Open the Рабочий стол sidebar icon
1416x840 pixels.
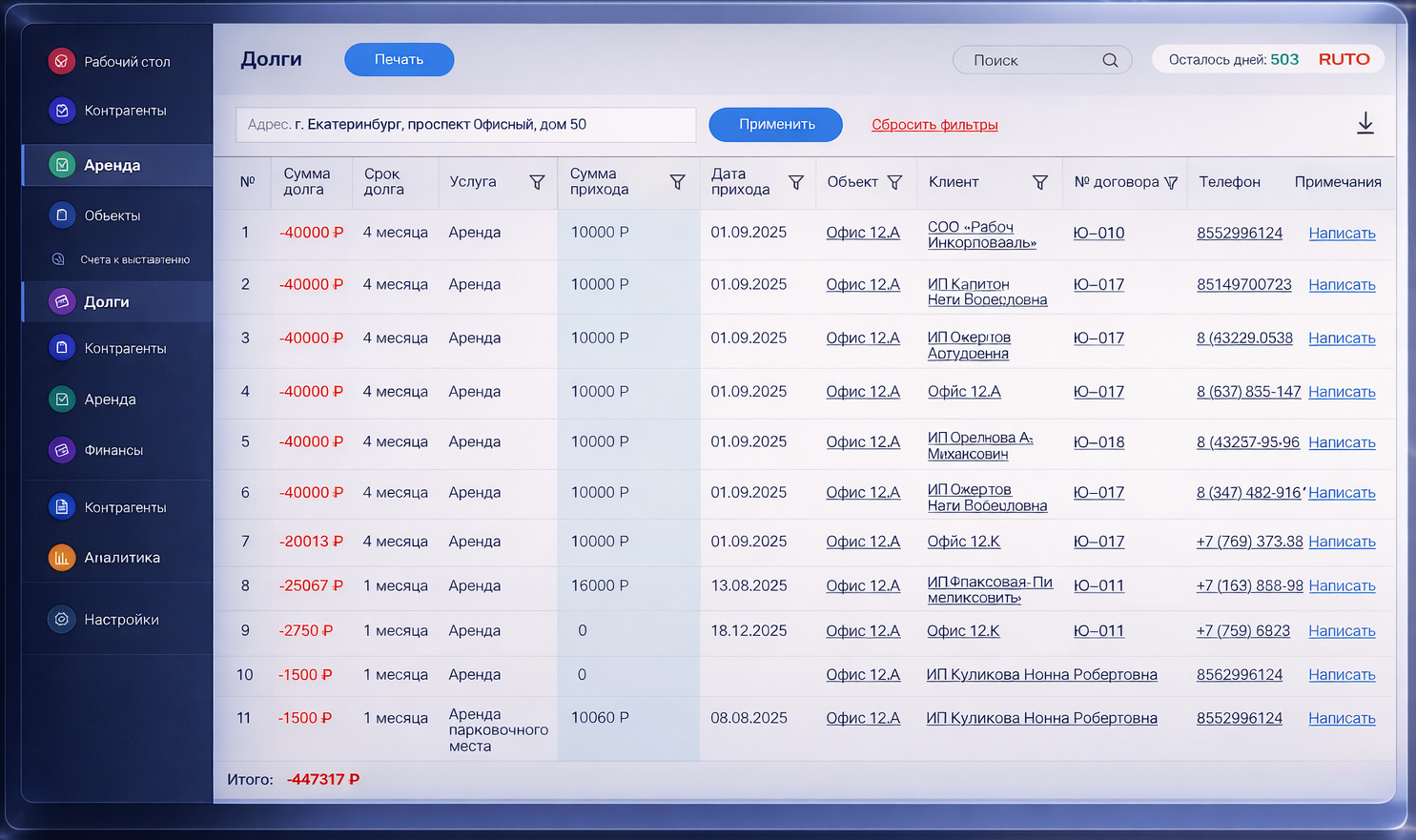click(61, 61)
